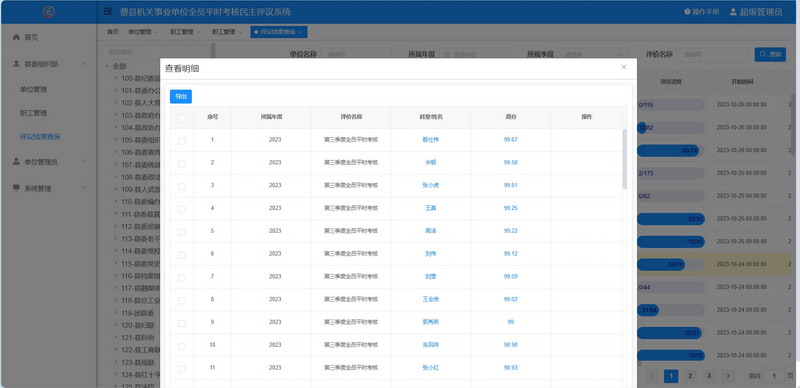Open the 操作手册 help icon
800x388 pixels.
click(687, 12)
